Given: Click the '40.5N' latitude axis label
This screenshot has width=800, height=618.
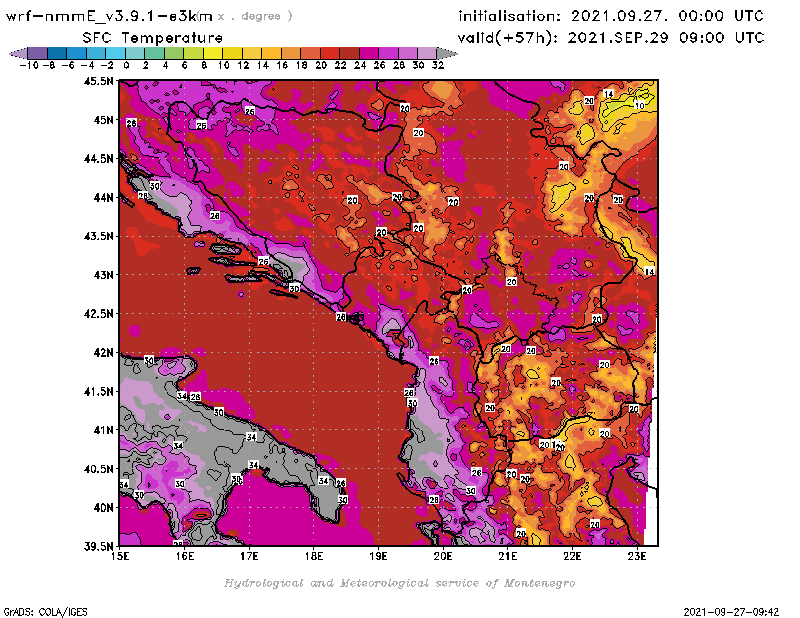Looking at the screenshot, I should click(98, 469).
